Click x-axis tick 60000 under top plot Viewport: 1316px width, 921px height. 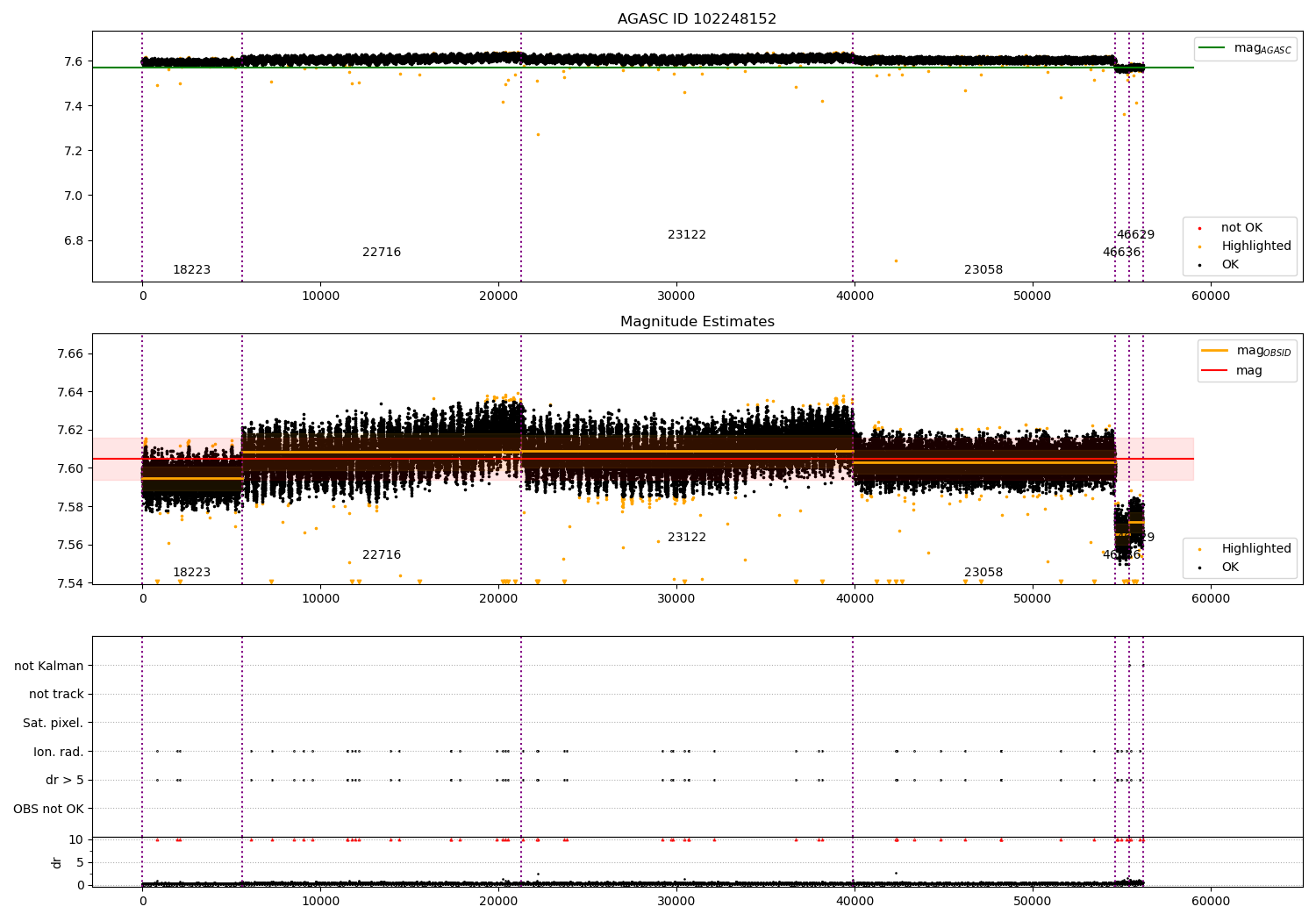[x=1211, y=296]
